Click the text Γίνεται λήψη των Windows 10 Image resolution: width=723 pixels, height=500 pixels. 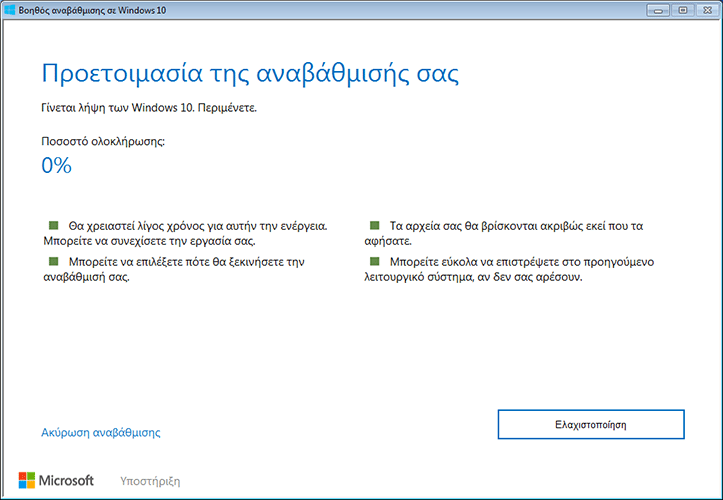(x=118, y=108)
